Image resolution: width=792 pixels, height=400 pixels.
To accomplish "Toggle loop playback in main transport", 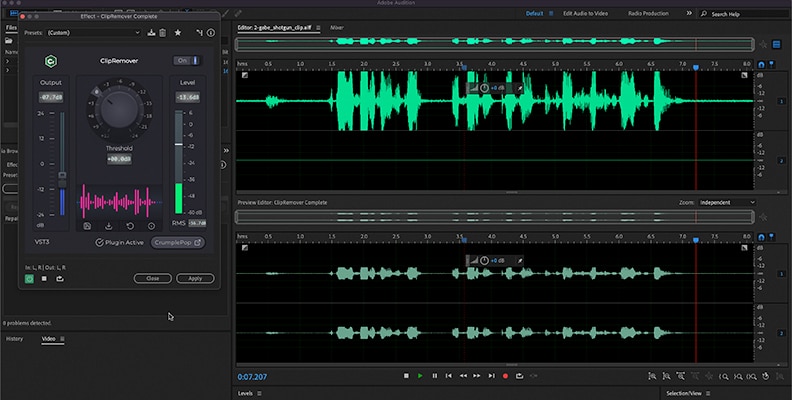I will pyautogui.click(x=519, y=376).
